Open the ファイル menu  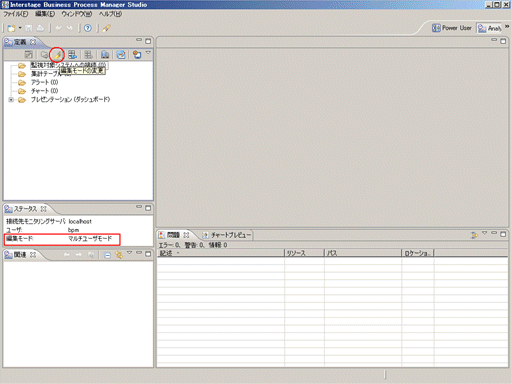(x=16, y=14)
